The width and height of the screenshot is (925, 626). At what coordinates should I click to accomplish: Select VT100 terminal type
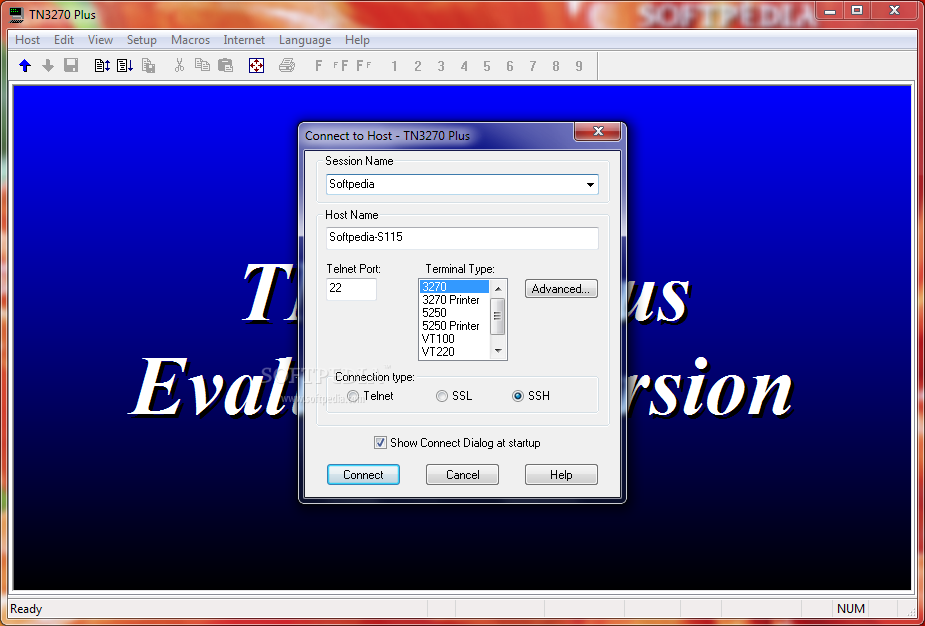click(454, 339)
